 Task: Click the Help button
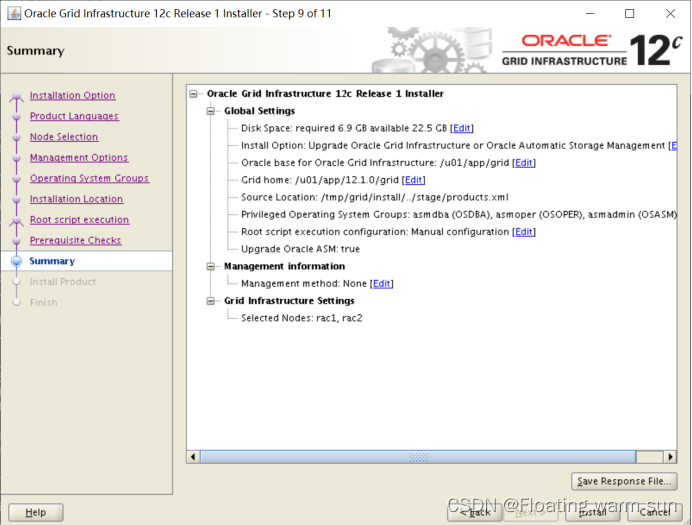tap(36, 513)
